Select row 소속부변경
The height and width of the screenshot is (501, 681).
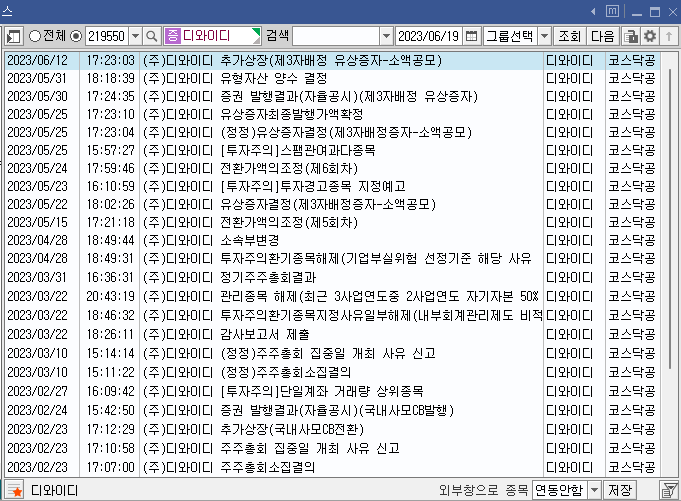click(x=333, y=241)
